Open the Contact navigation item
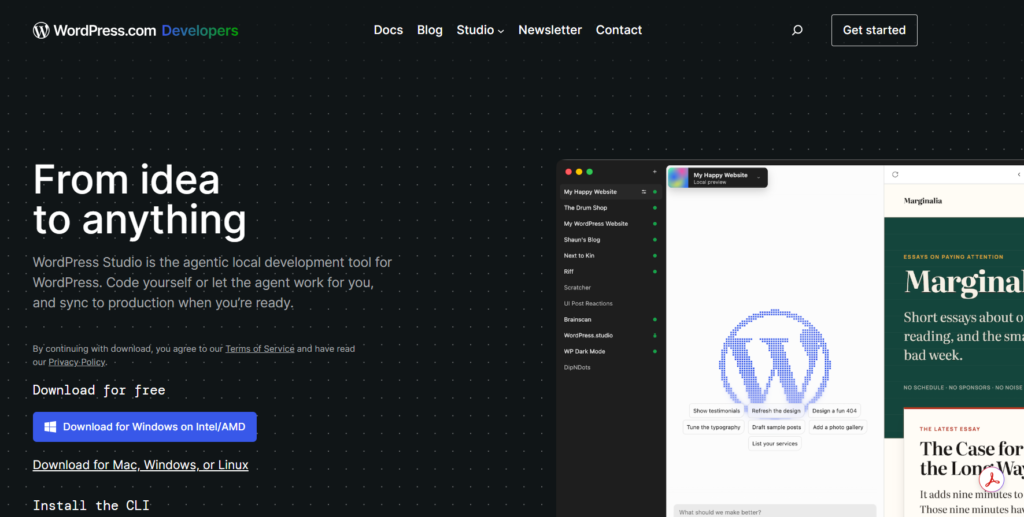Viewport: 1024px width, 517px height. coord(618,30)
